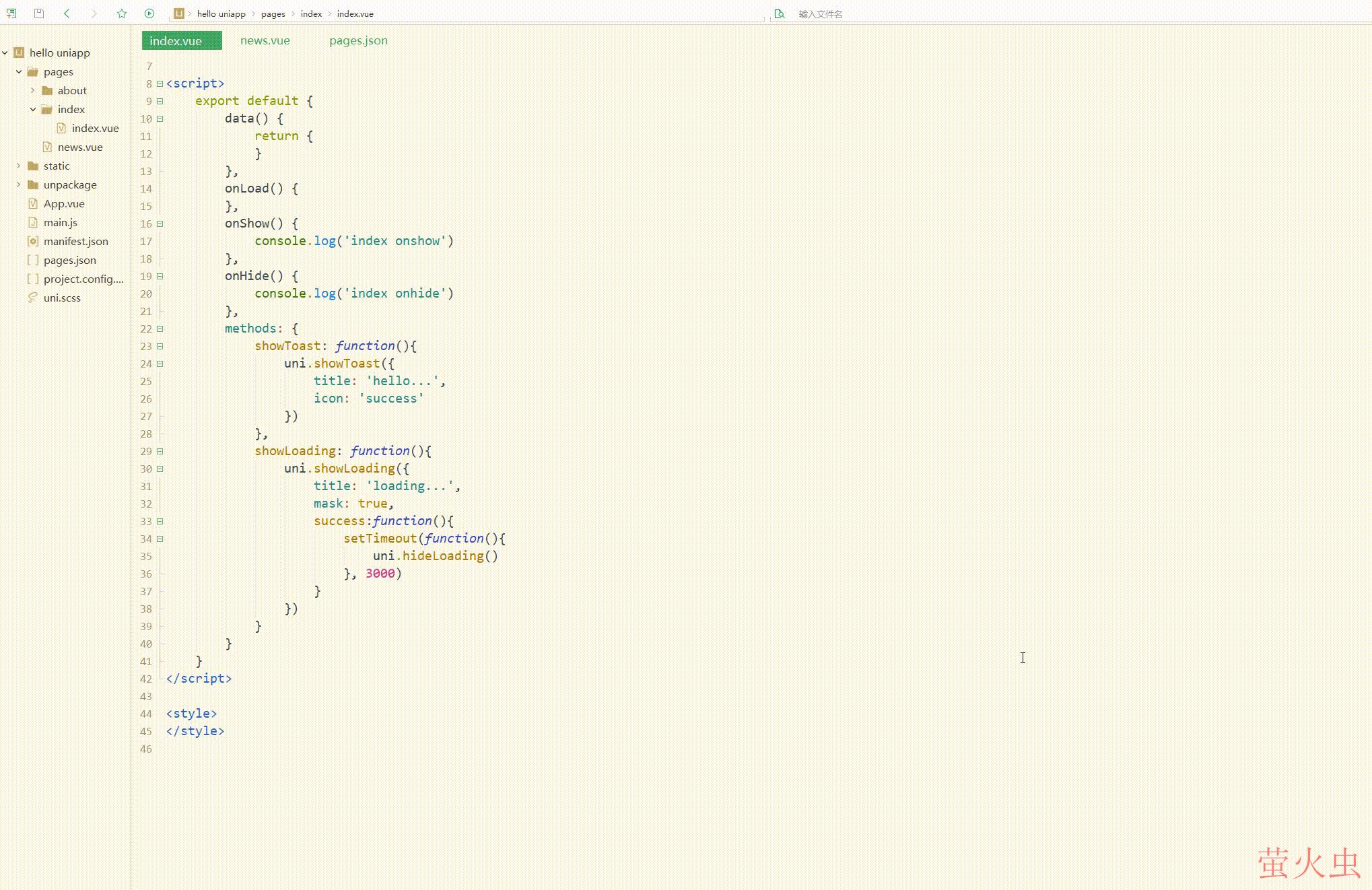This screenshot has height=890, width=1372.
Task: Click the index.vue file icon in tree
Action: (x=61, y=128)
